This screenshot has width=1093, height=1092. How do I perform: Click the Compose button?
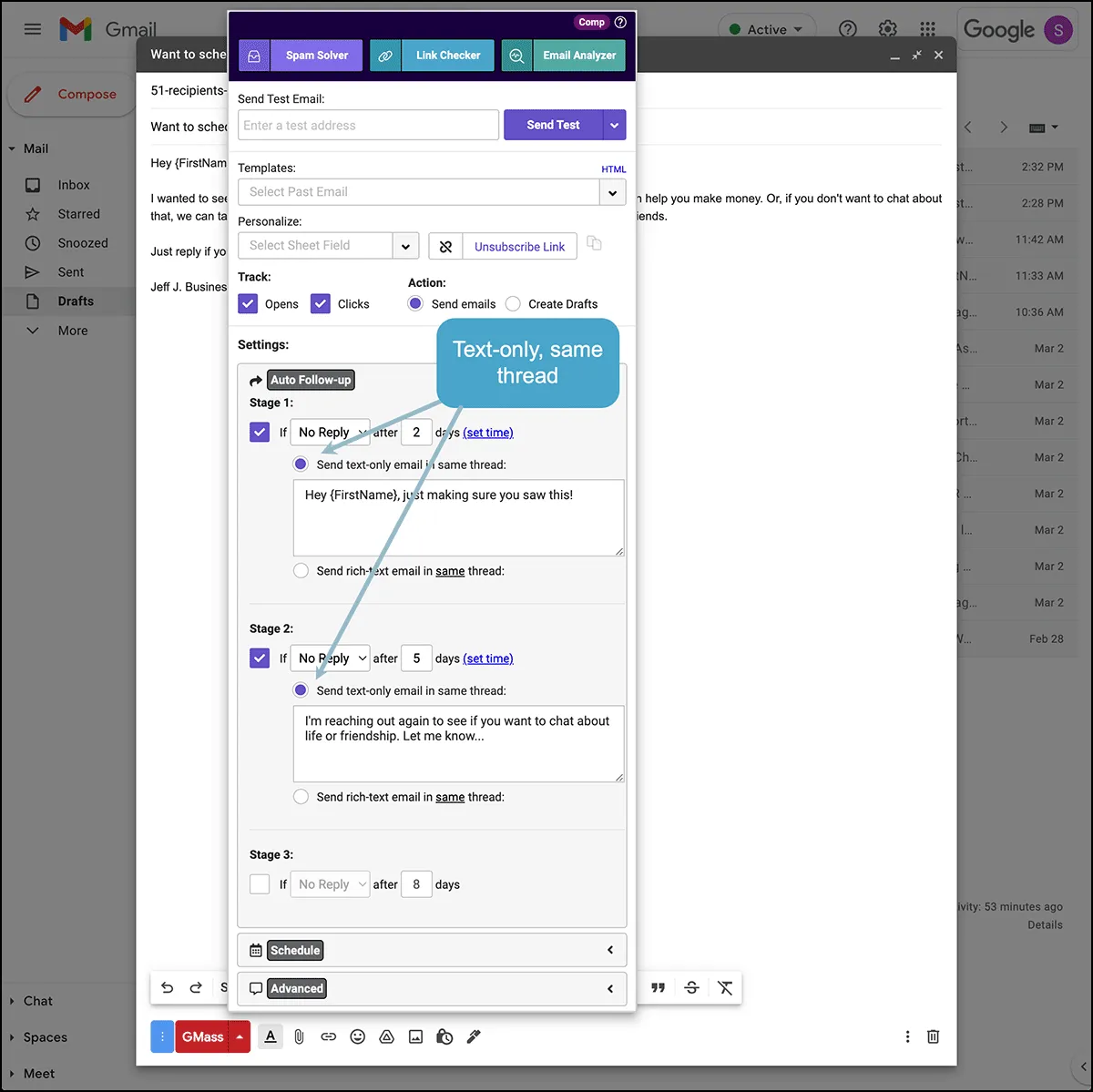click(71, 94)
